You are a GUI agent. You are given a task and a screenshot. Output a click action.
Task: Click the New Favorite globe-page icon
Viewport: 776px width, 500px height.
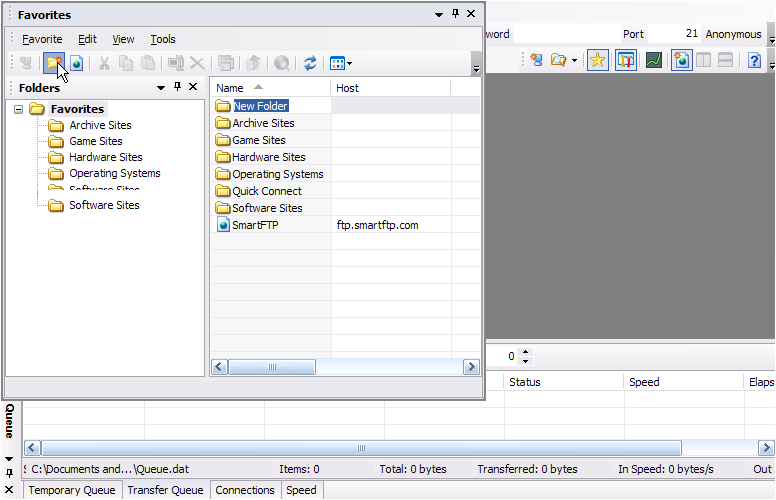pyautogui.click(x=76, y=63)
